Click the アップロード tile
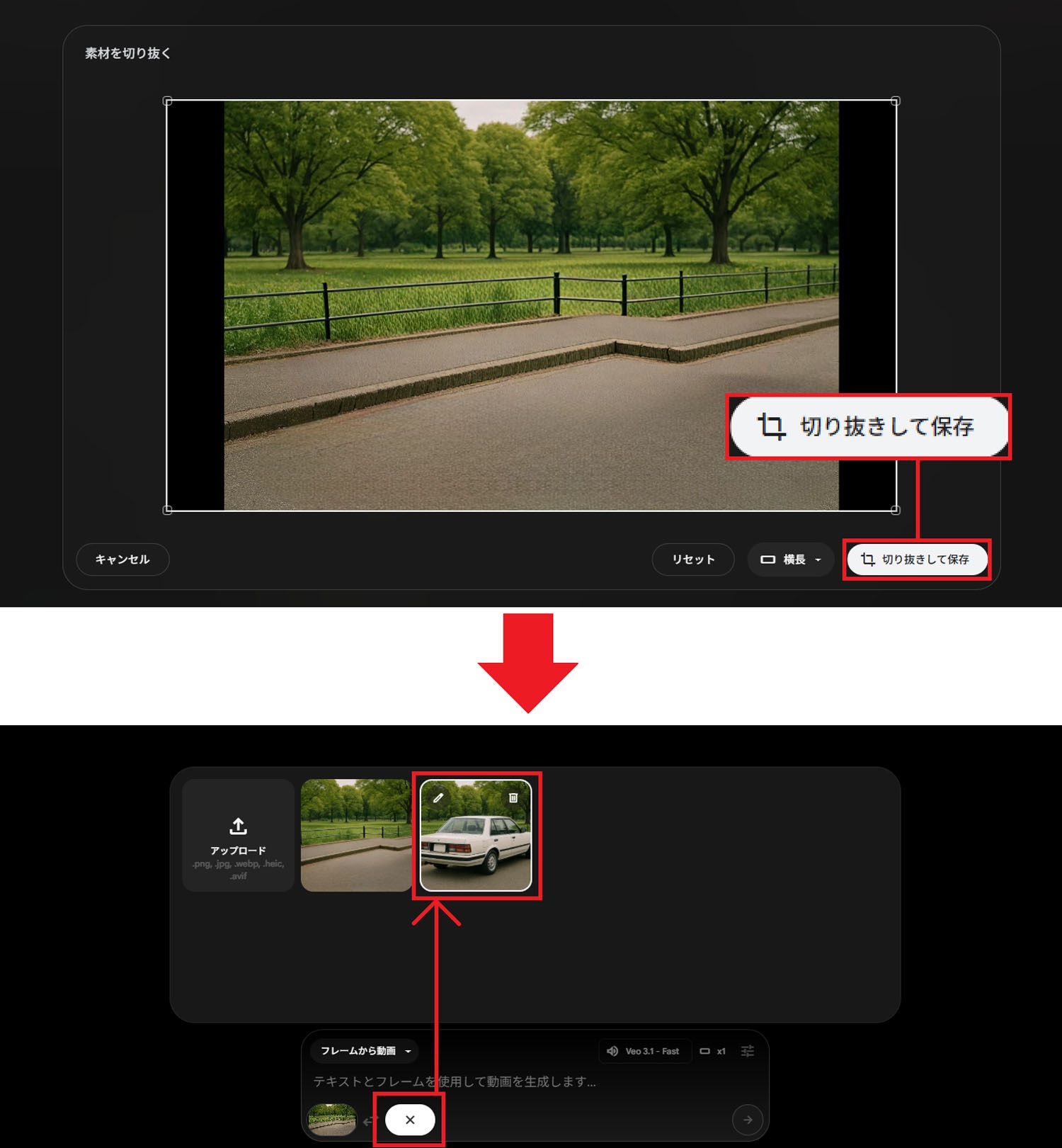The height and width of the screenshot is (1148, 1062). (x=239, y=836)
